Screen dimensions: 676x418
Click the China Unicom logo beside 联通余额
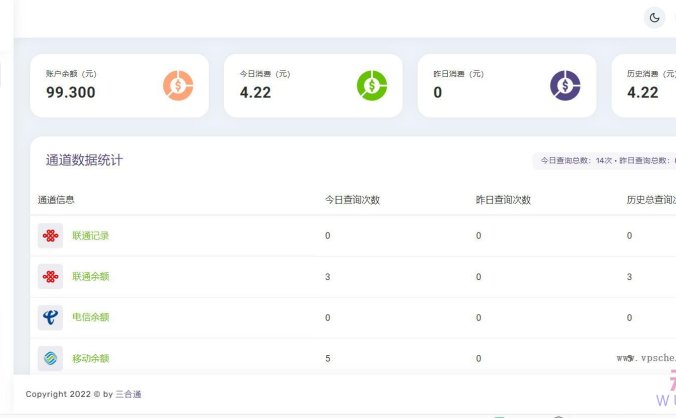50,277
